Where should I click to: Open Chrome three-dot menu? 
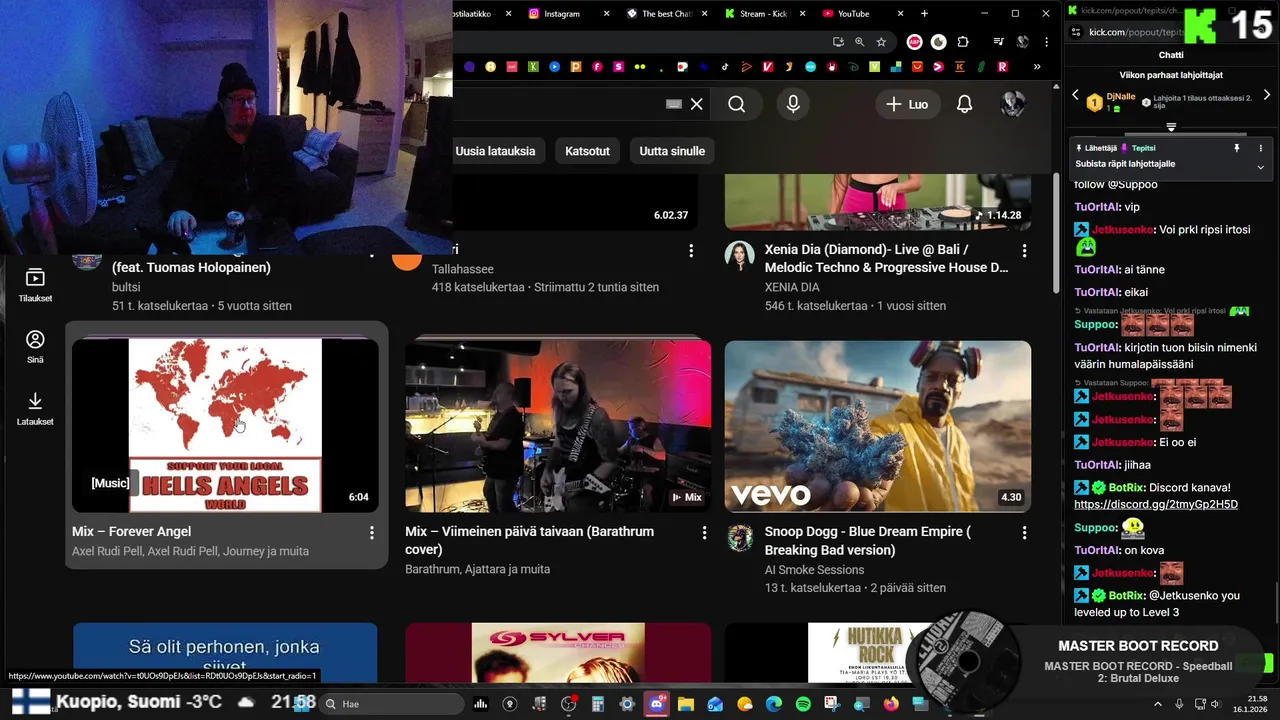1046,42
